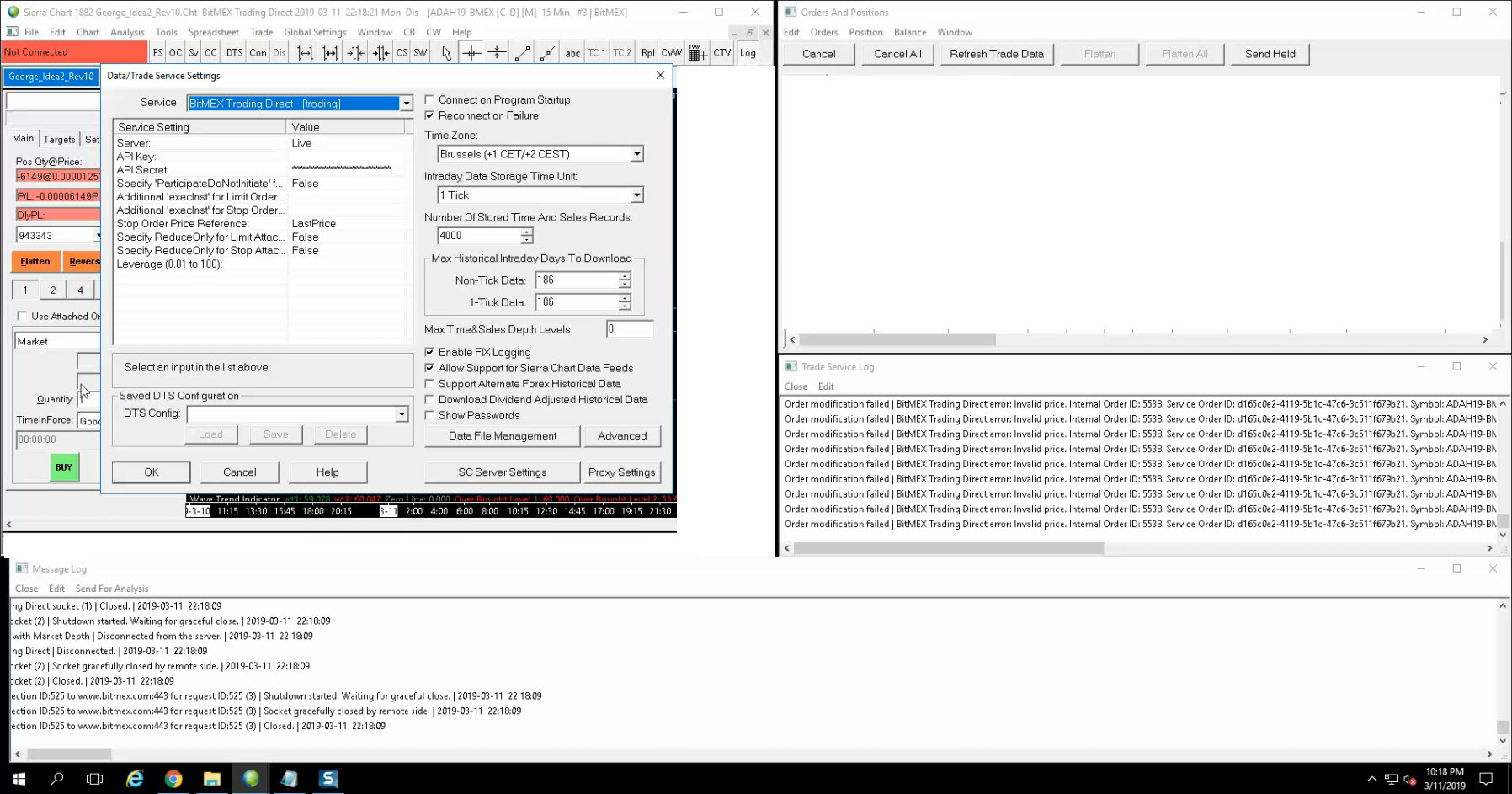Open the Log toolbar button

coord(748,52)
